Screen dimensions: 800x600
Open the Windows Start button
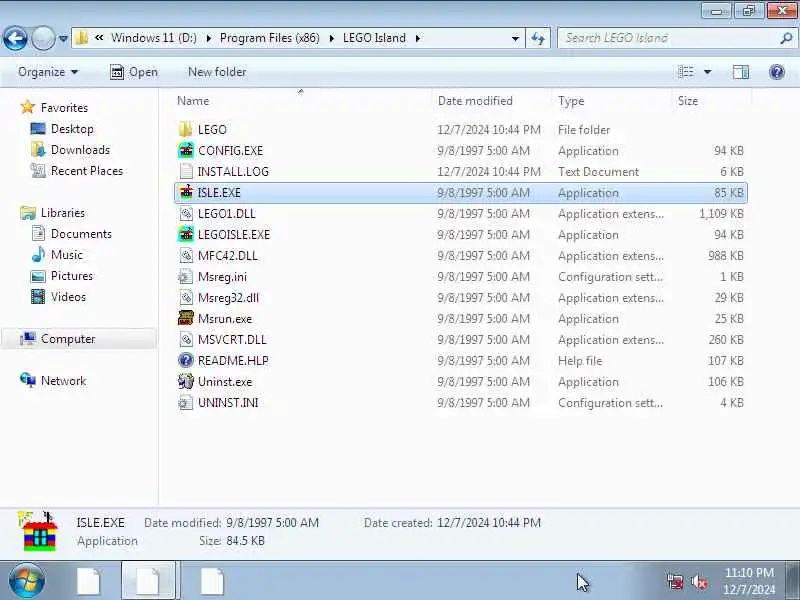[27, 581]
